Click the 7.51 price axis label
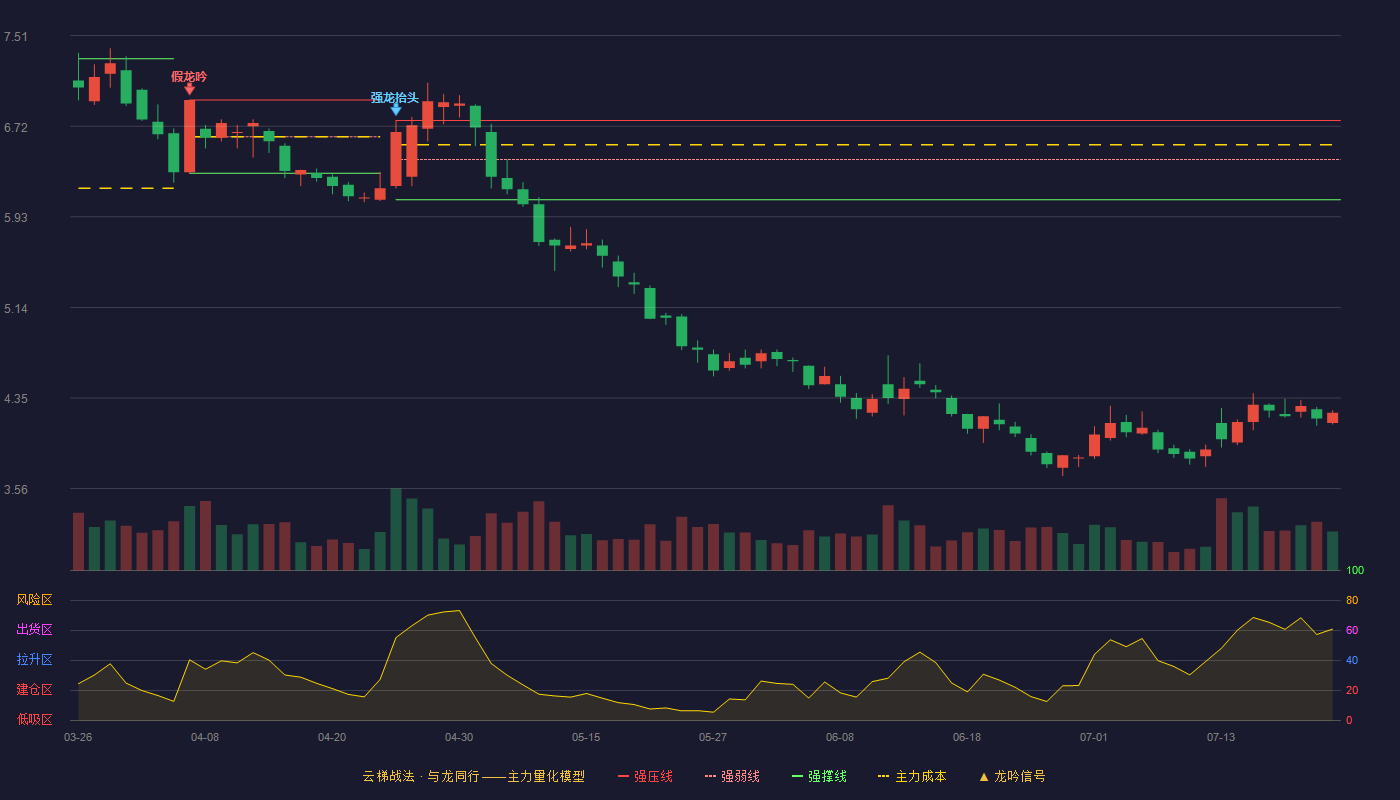This screenshot has height=800, width=1400. click(16, 37)
